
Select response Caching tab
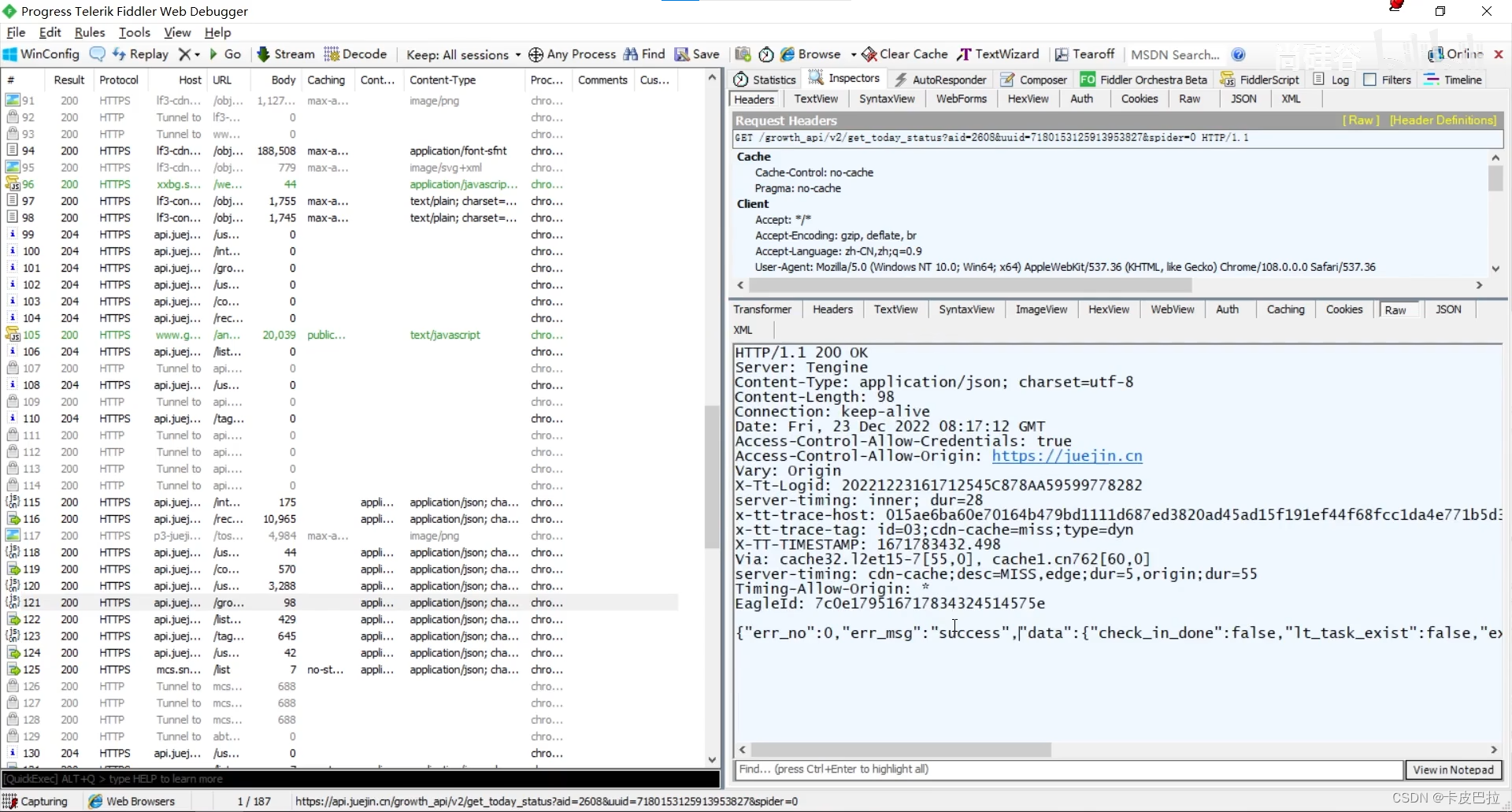1285,310
